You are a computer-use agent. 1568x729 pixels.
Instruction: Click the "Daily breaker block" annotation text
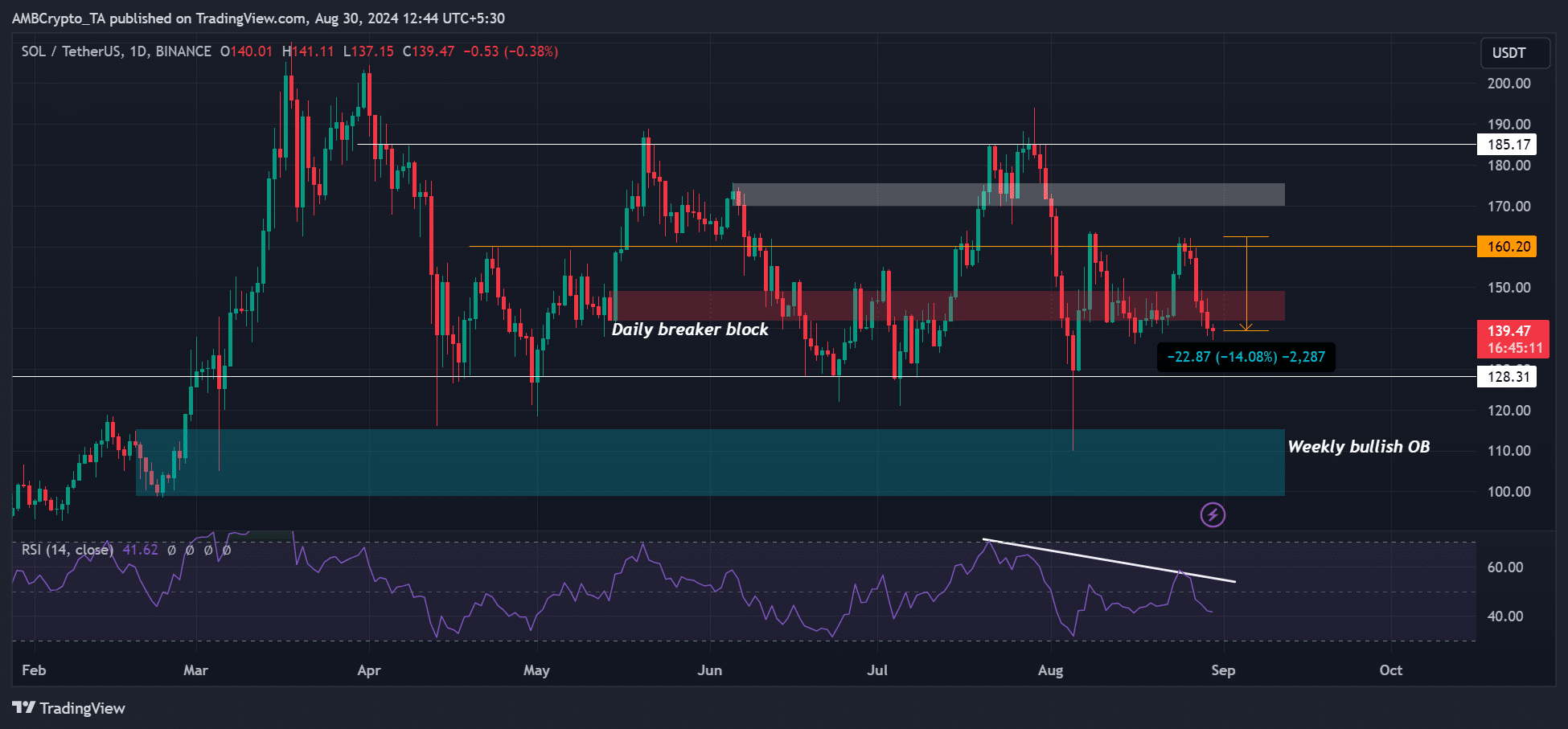click(690, 330)
